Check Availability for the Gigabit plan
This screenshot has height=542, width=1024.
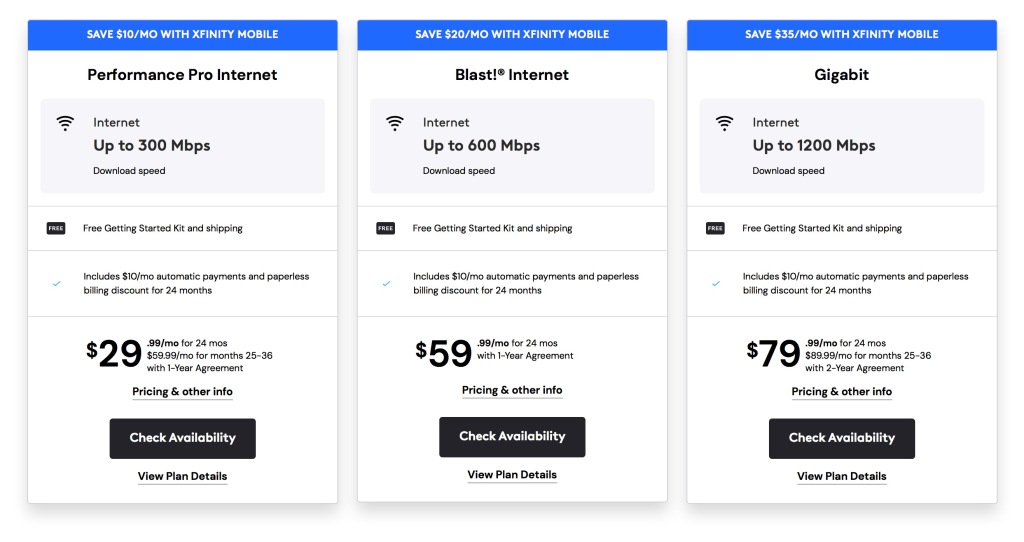coord(842,438)
